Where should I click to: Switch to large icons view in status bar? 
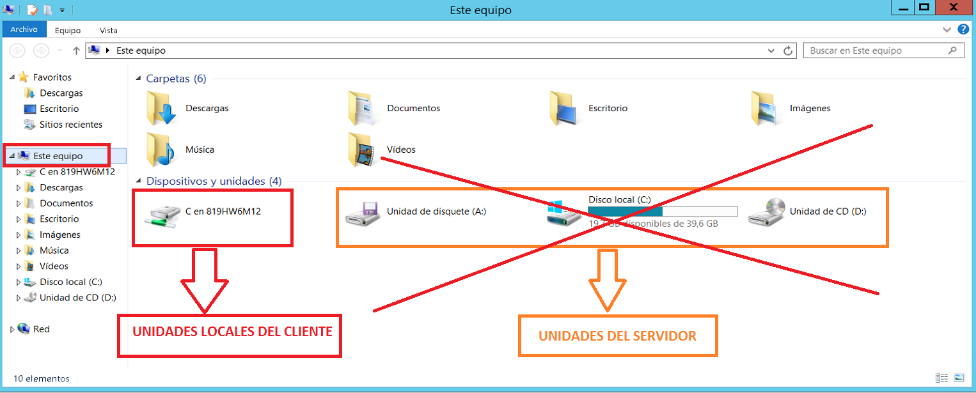960,378
